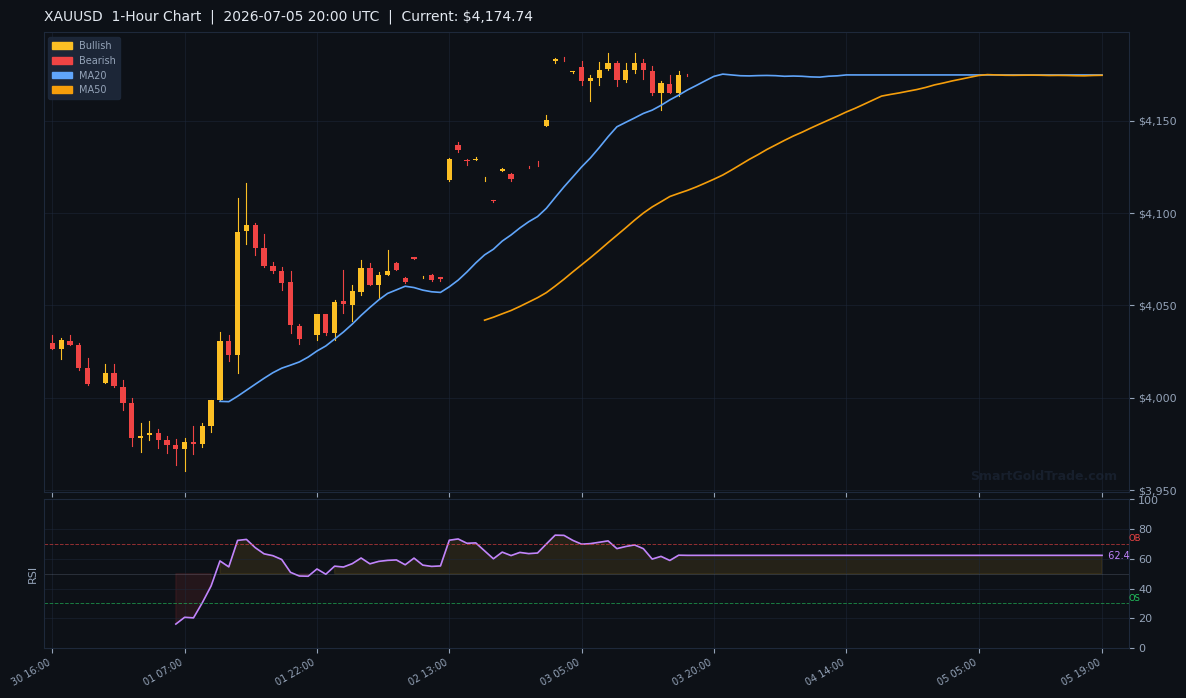Click the time axis label '01 07:00'
Image resolution: width=1186 pixels, height=698 pixels.
pyautogui.click(x=164, y=672)
